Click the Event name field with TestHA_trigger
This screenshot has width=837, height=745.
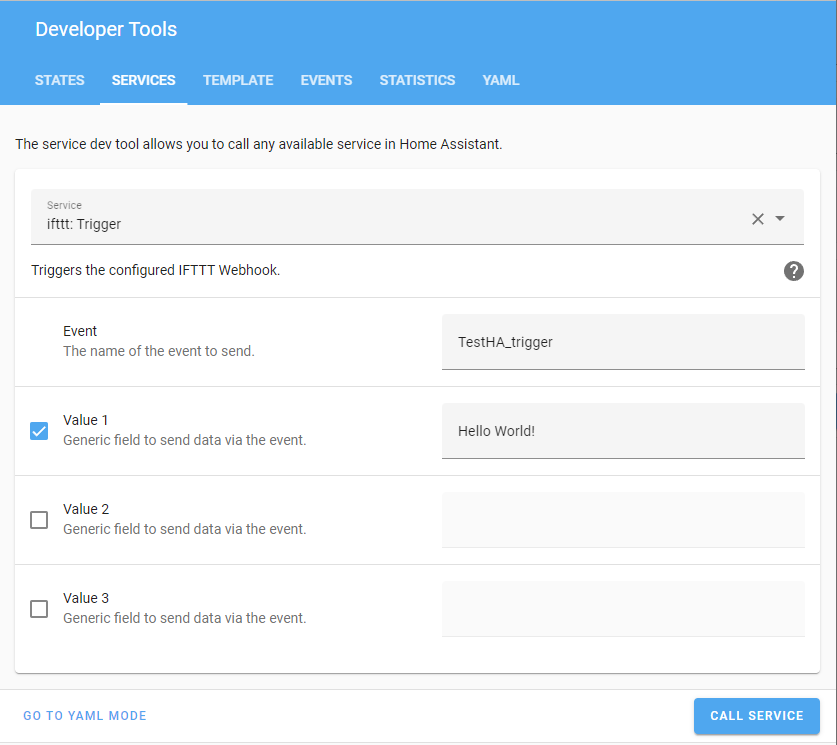click(622, 342)
